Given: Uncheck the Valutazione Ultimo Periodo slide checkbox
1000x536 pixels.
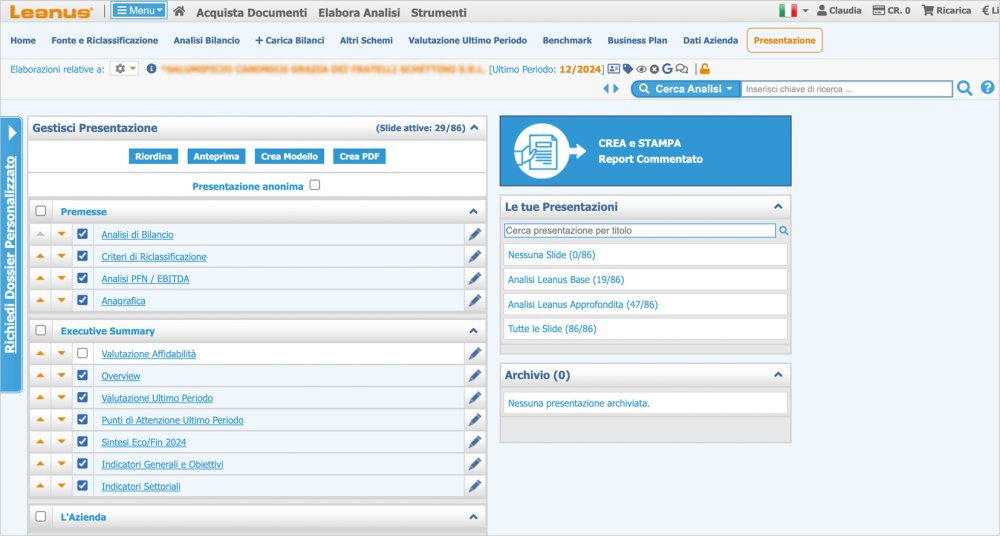Looking at the screenshot, I should pyautogui.click(x=82, y=397).
